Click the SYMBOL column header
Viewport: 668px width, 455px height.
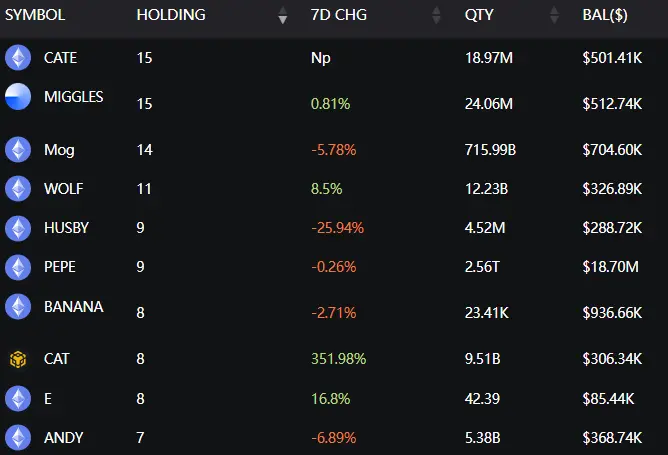pos(35,15)
